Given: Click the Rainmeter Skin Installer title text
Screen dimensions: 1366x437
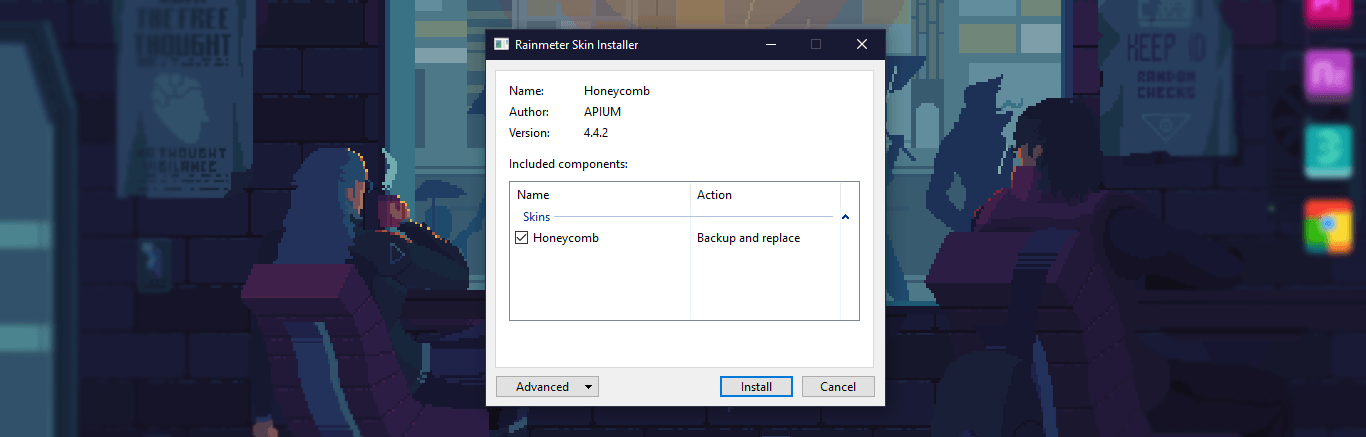Looking at the screenshot, I should [x=576, y=45].
